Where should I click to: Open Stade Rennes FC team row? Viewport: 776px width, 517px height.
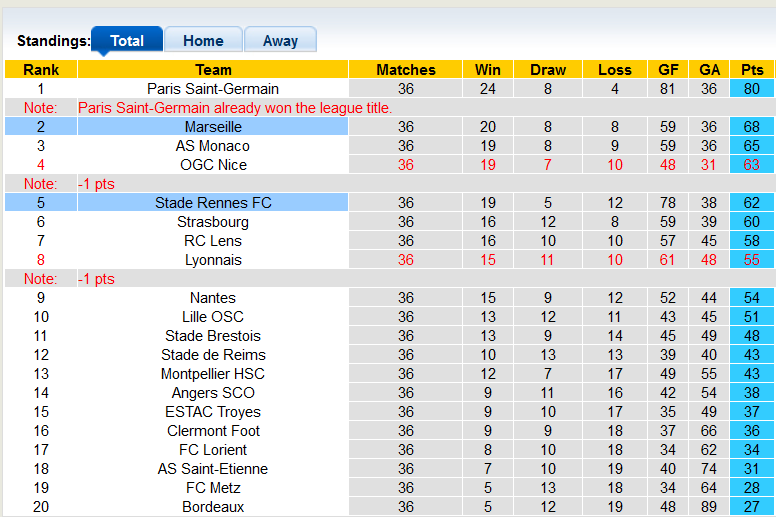(213, 203)
